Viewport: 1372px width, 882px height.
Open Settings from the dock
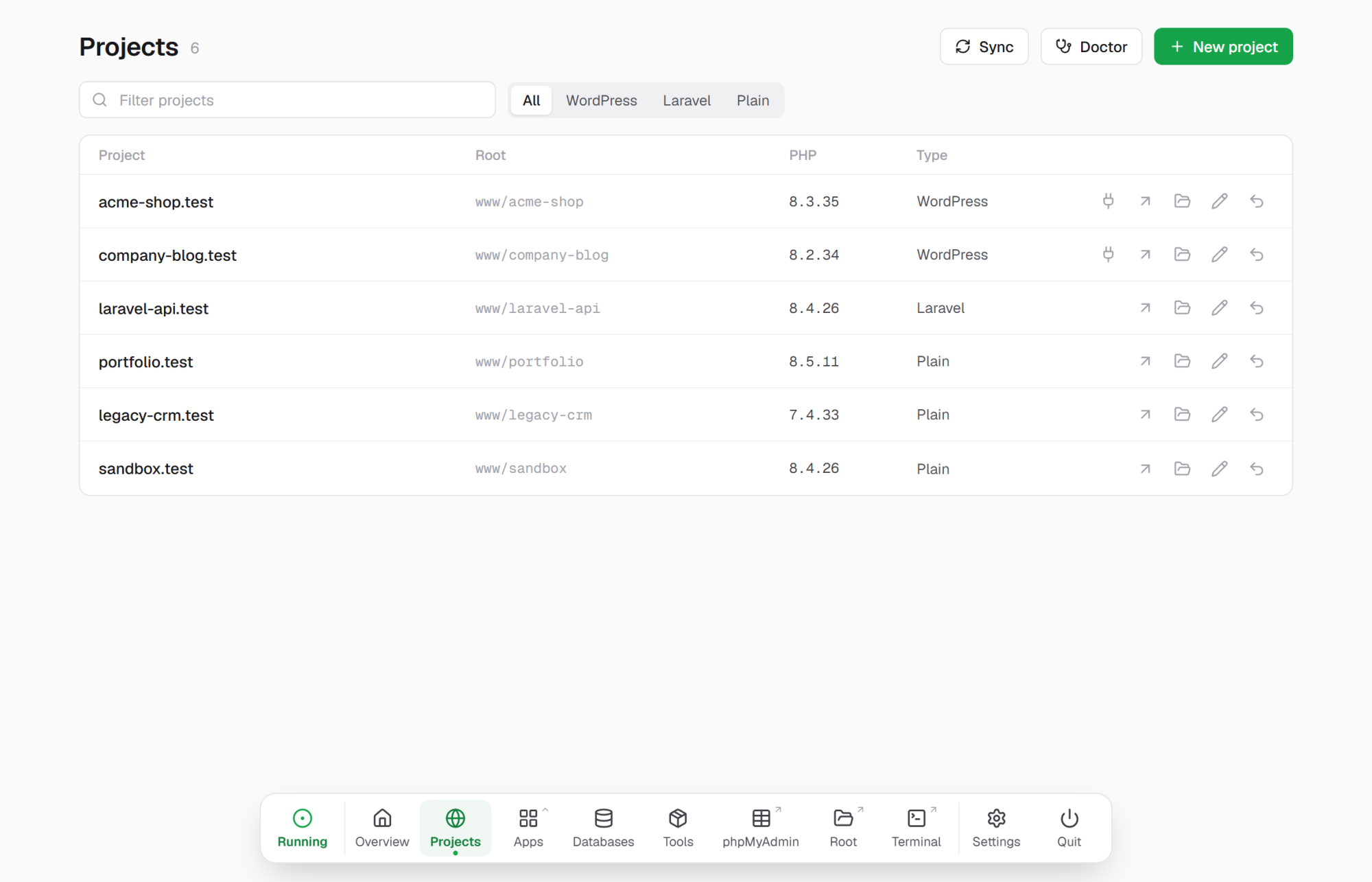[996, 828]
